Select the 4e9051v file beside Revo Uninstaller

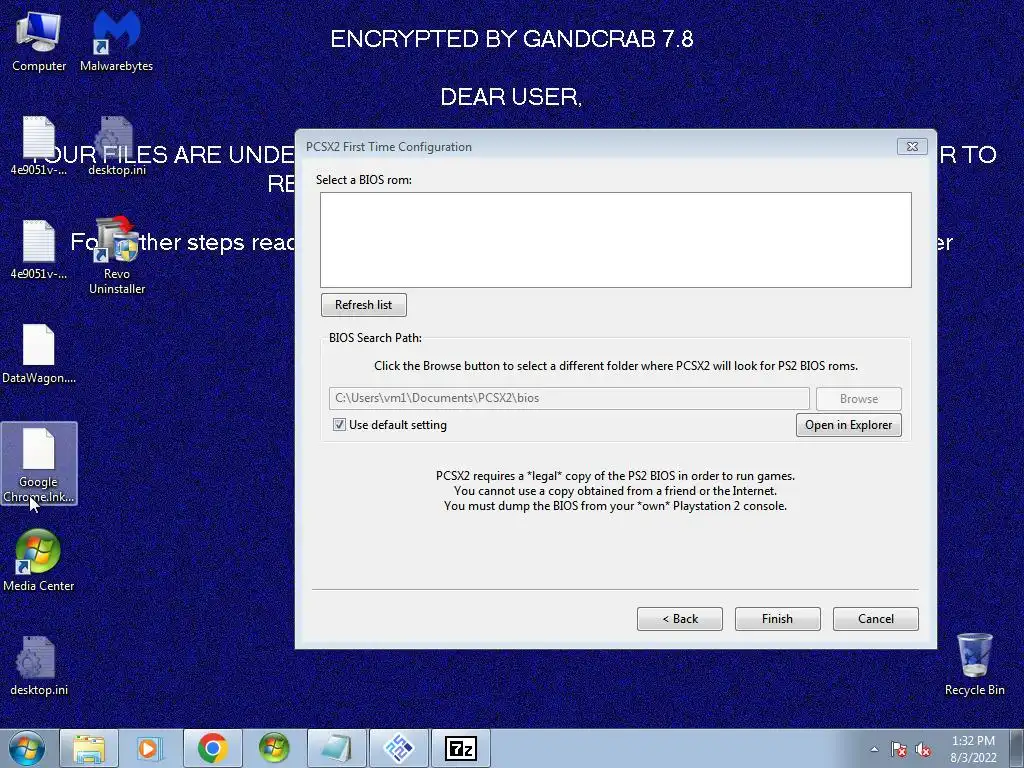coord(39,250)
